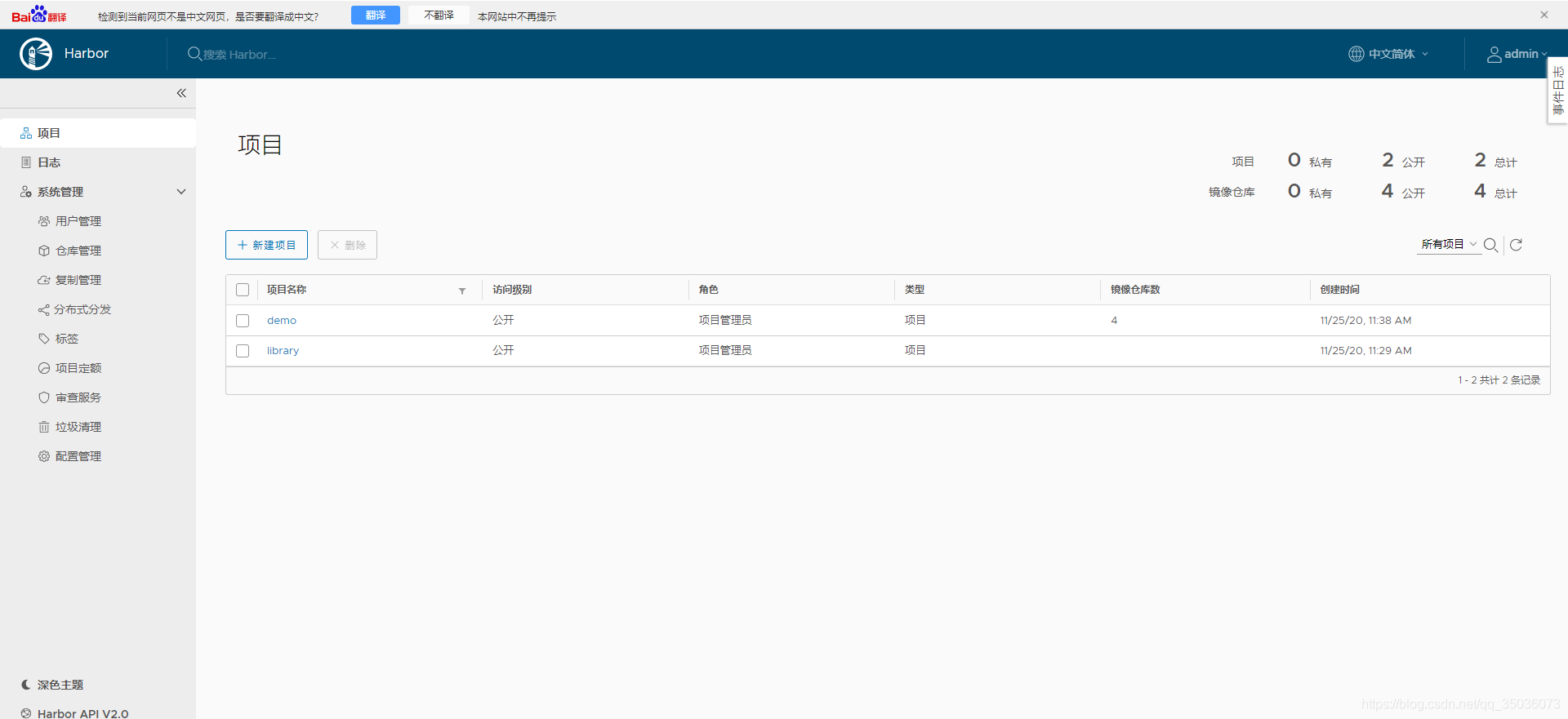Open the 所有项目 filter dropdown
This screenshot has width=1568, height=719.
click(1449, 244)
